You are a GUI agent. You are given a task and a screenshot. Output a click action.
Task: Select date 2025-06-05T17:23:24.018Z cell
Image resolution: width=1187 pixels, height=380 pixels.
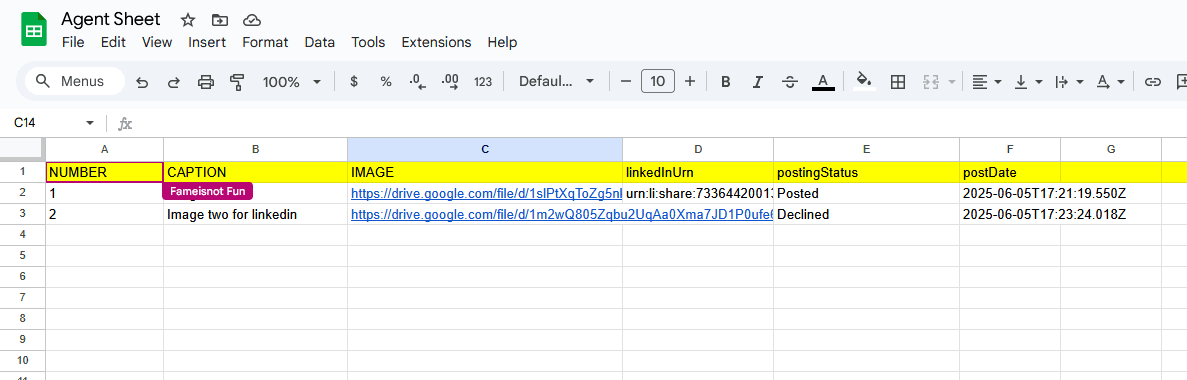[x=1010, y=215]
